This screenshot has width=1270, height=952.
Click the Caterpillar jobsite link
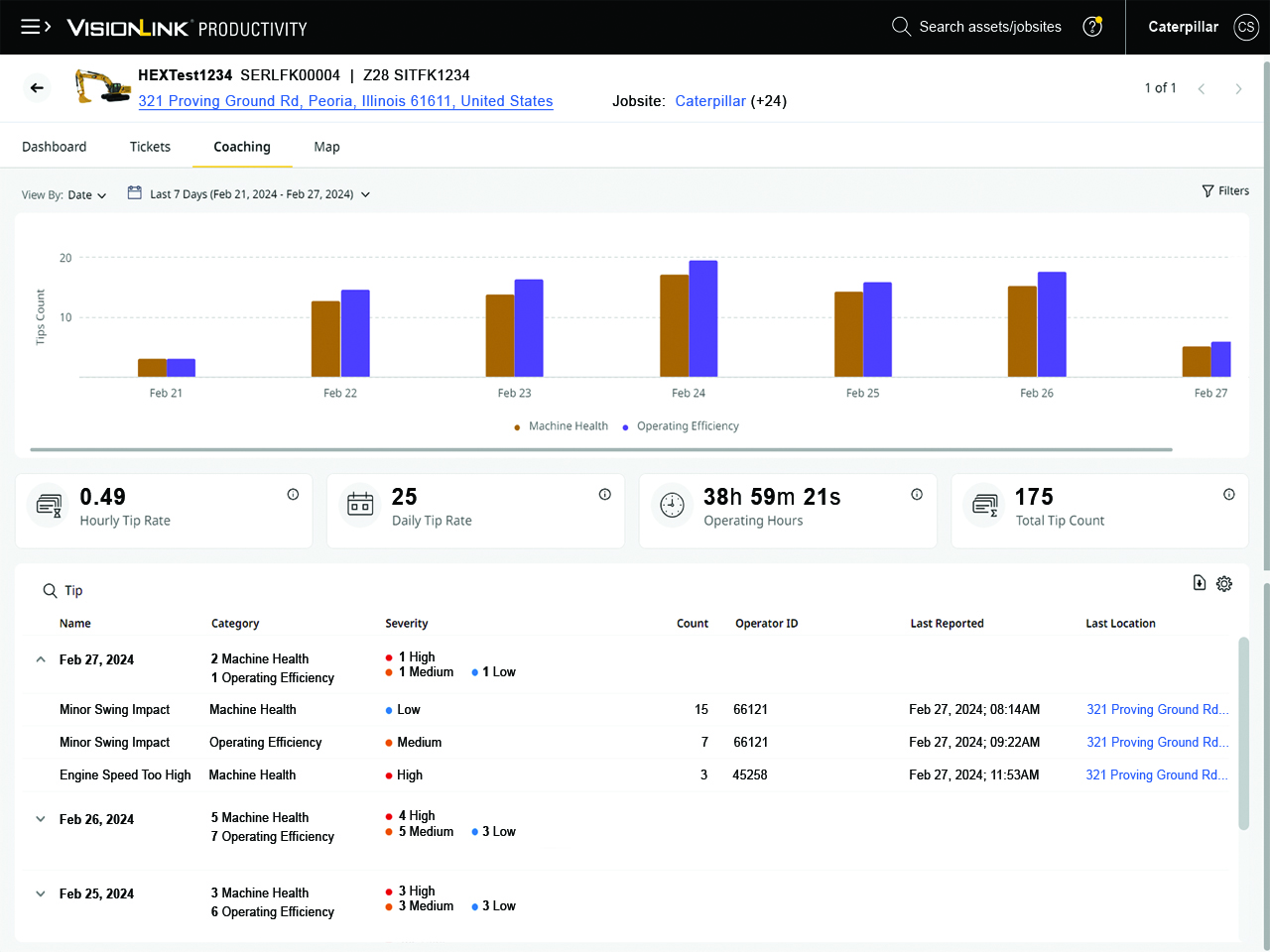pyautogui.click(x=710, y=101)
